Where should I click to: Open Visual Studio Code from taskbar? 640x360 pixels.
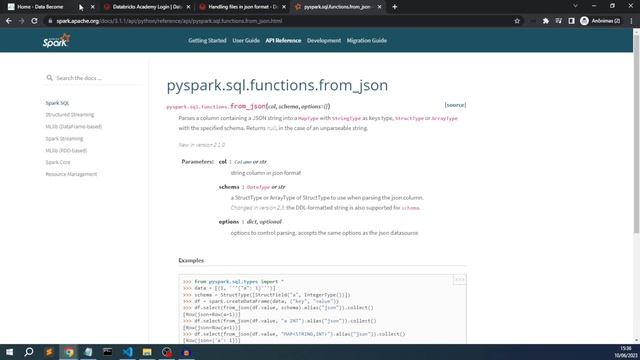click(127, 352)
